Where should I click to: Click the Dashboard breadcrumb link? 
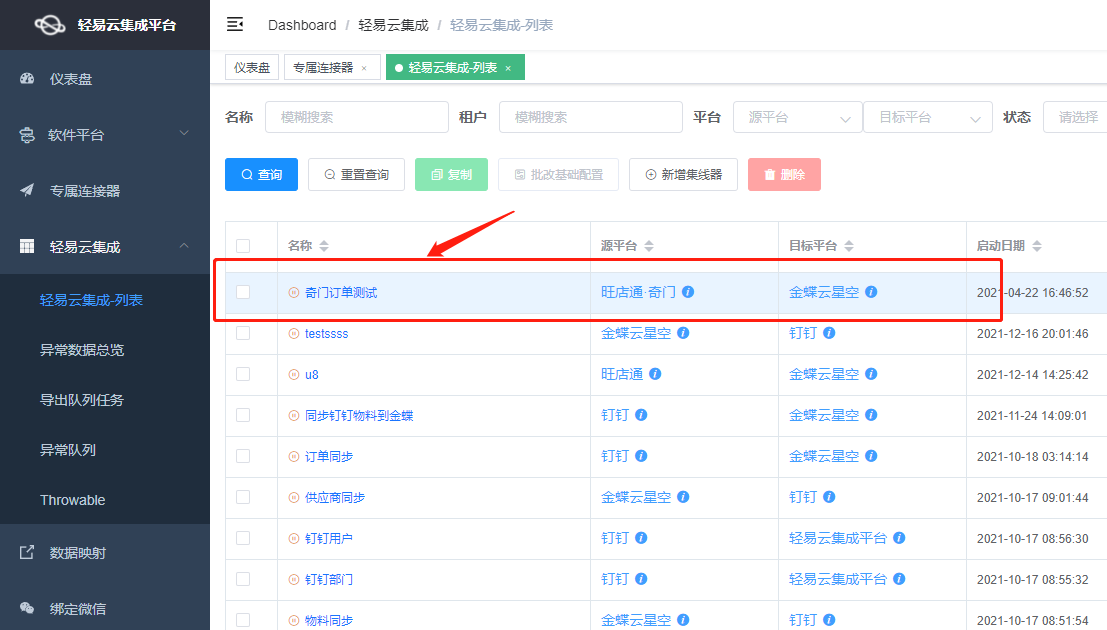click(x=302, y=25)
